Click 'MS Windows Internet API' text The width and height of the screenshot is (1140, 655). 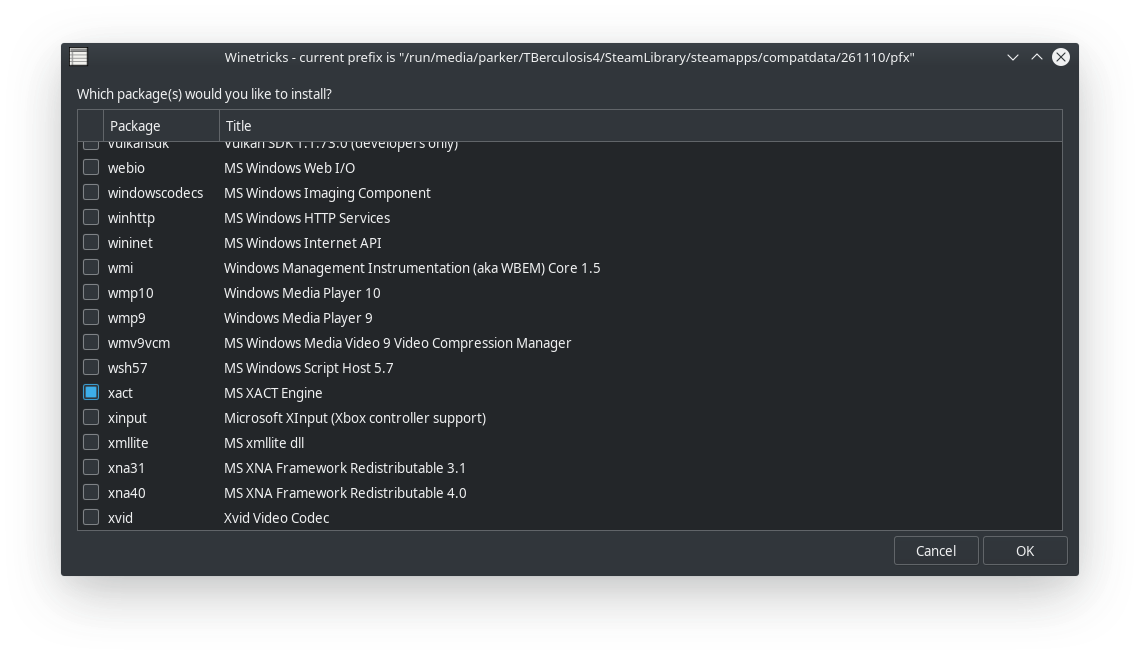[x=302, y=243]
